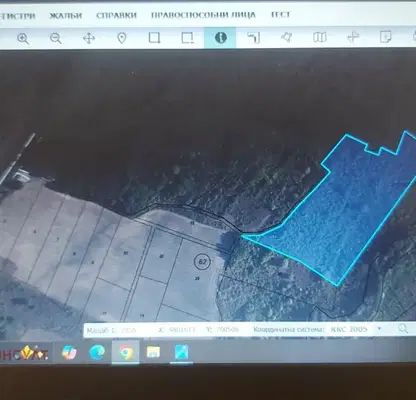Open the ПРАВОСПОСОБНИ ЛИЦА menu

point(203,15)
